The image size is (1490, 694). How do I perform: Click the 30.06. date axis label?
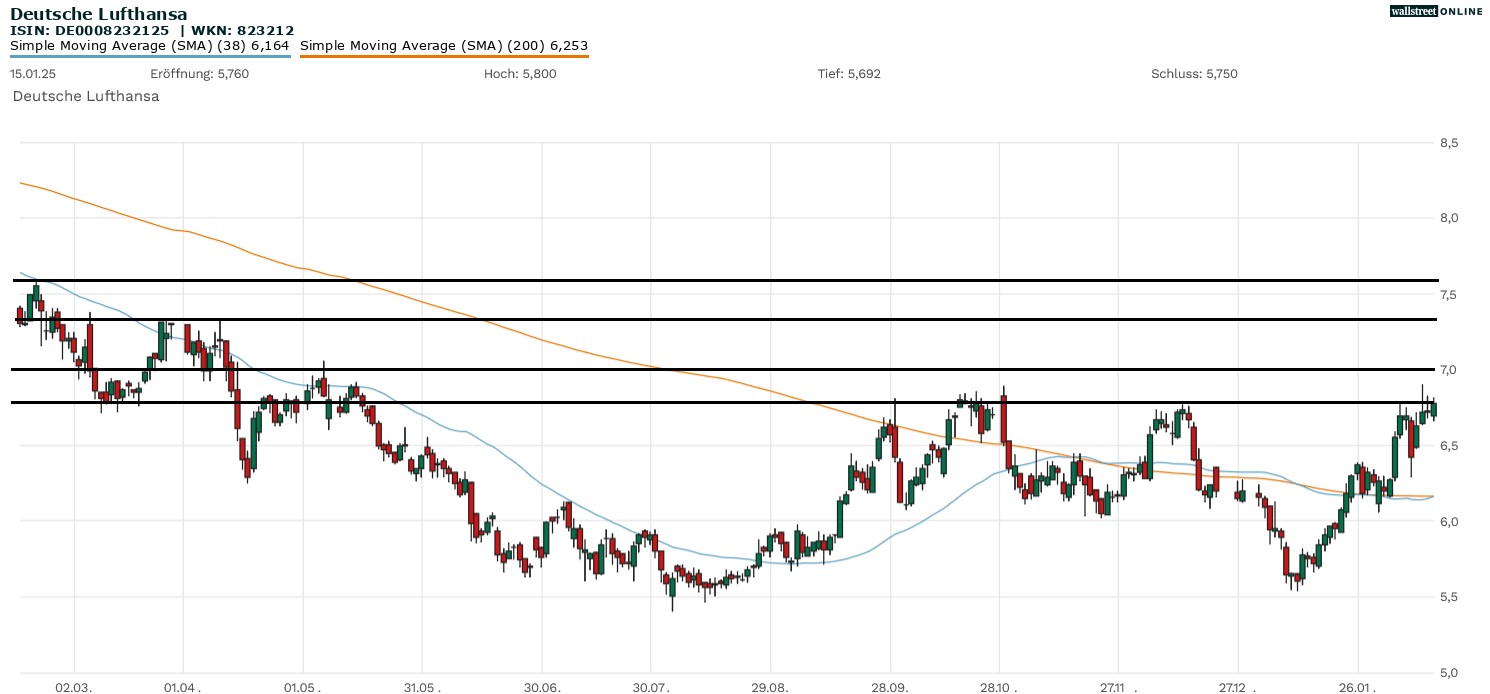pyautogui.click(x=541, y=688)
